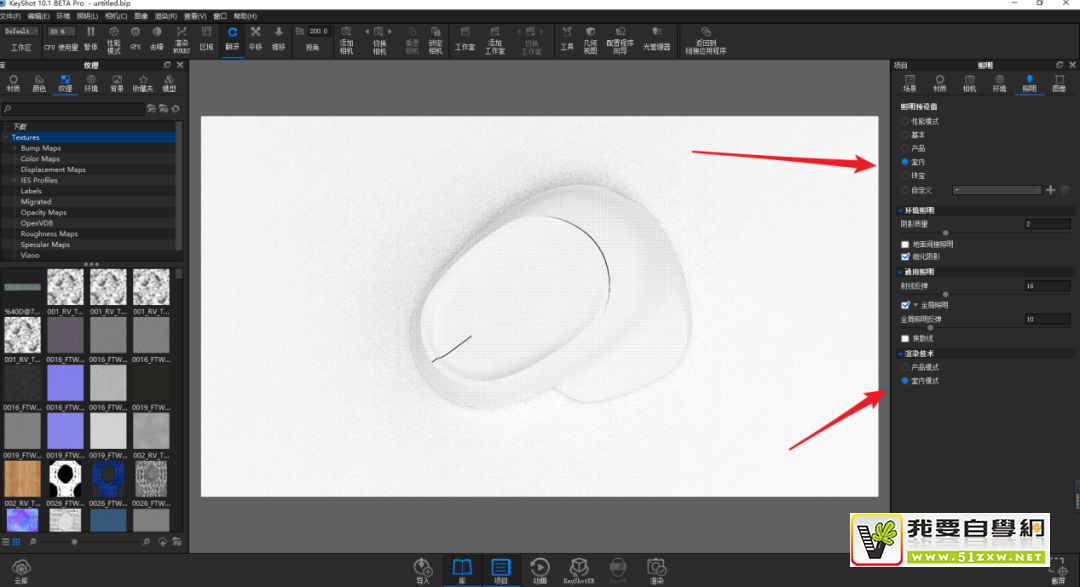Select the Tumble (翻滚) camera tool

point(232,37)
